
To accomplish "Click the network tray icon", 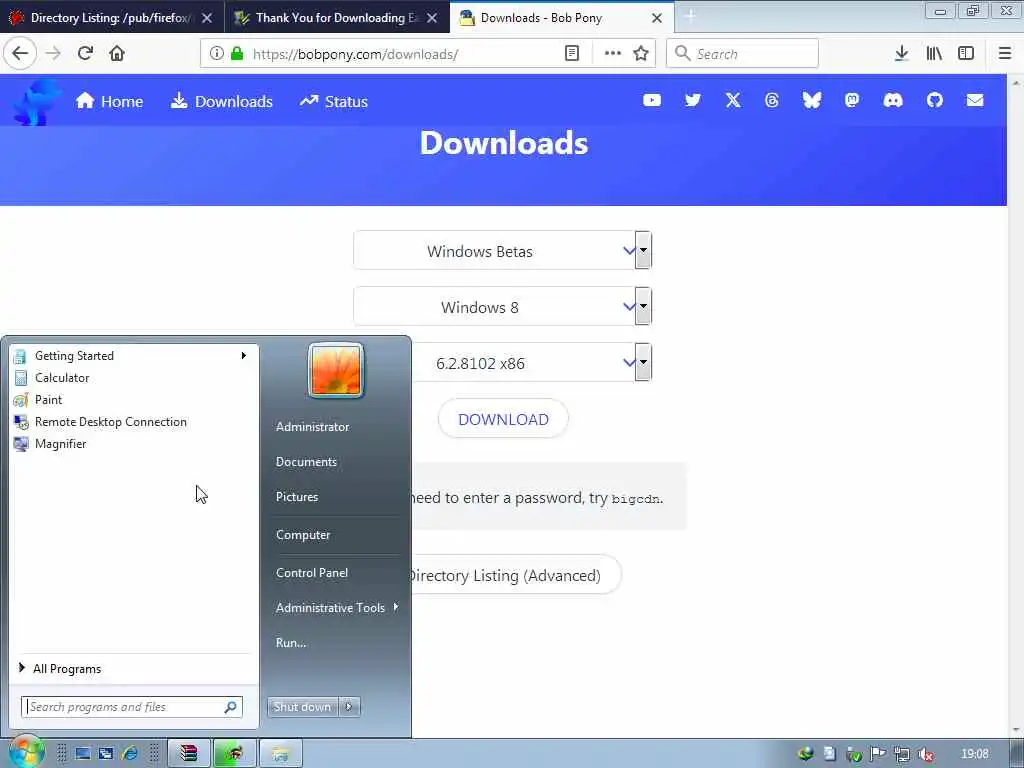I will [x=902, y=754].
